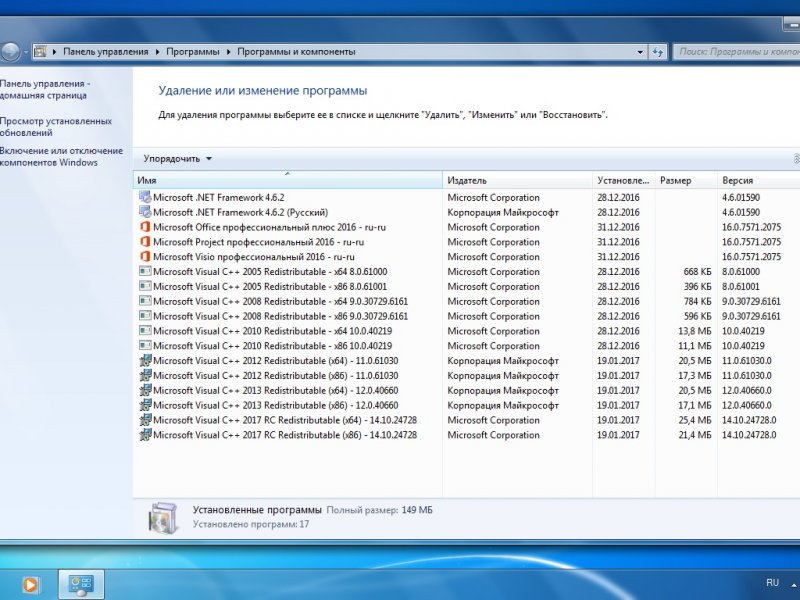Select Visual C++ 2005 Redistributable x64 8.0.61000
Viewport: 800px width, 600px height.
coord(466,271)
